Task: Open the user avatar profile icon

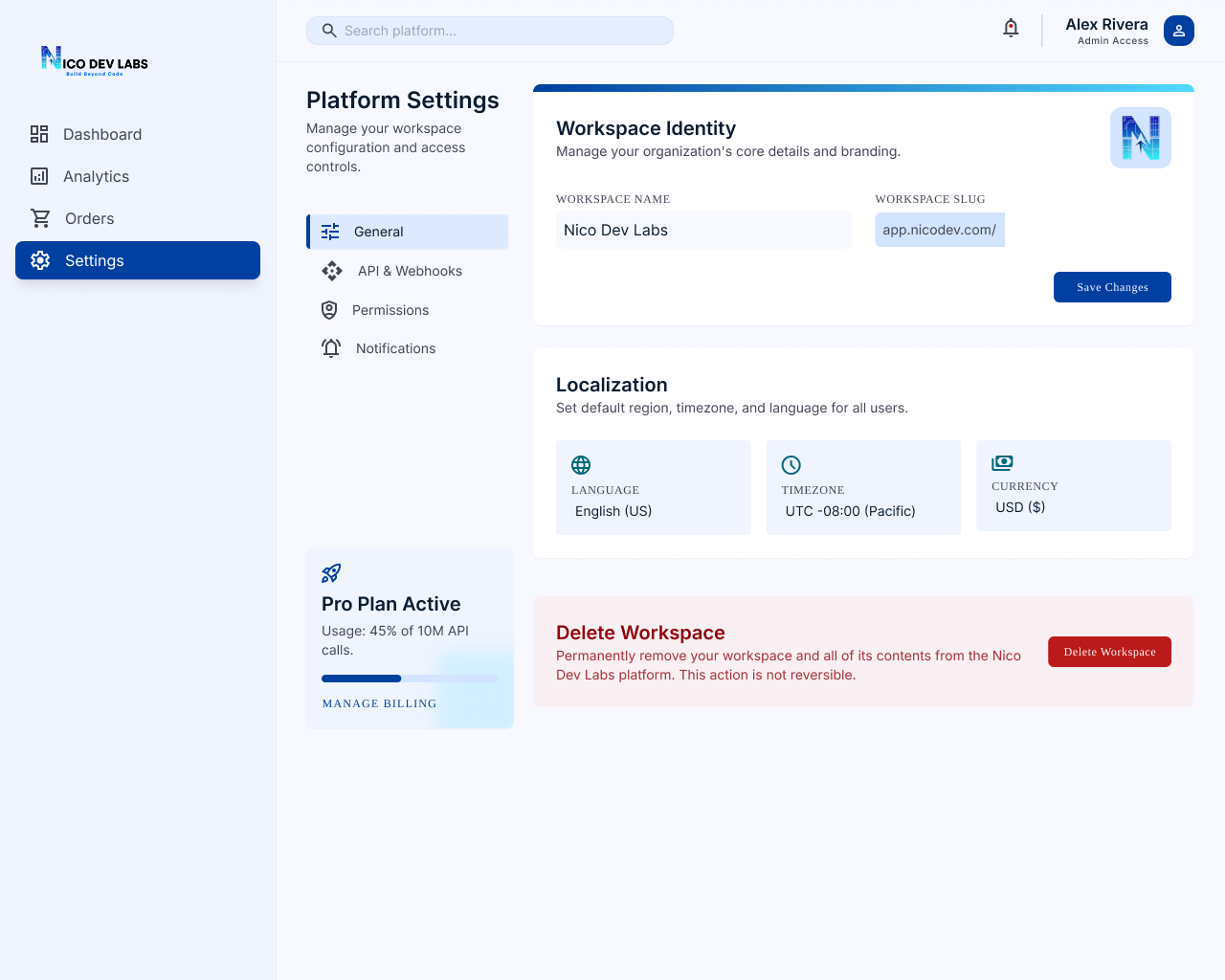Action: [1179, 31]
